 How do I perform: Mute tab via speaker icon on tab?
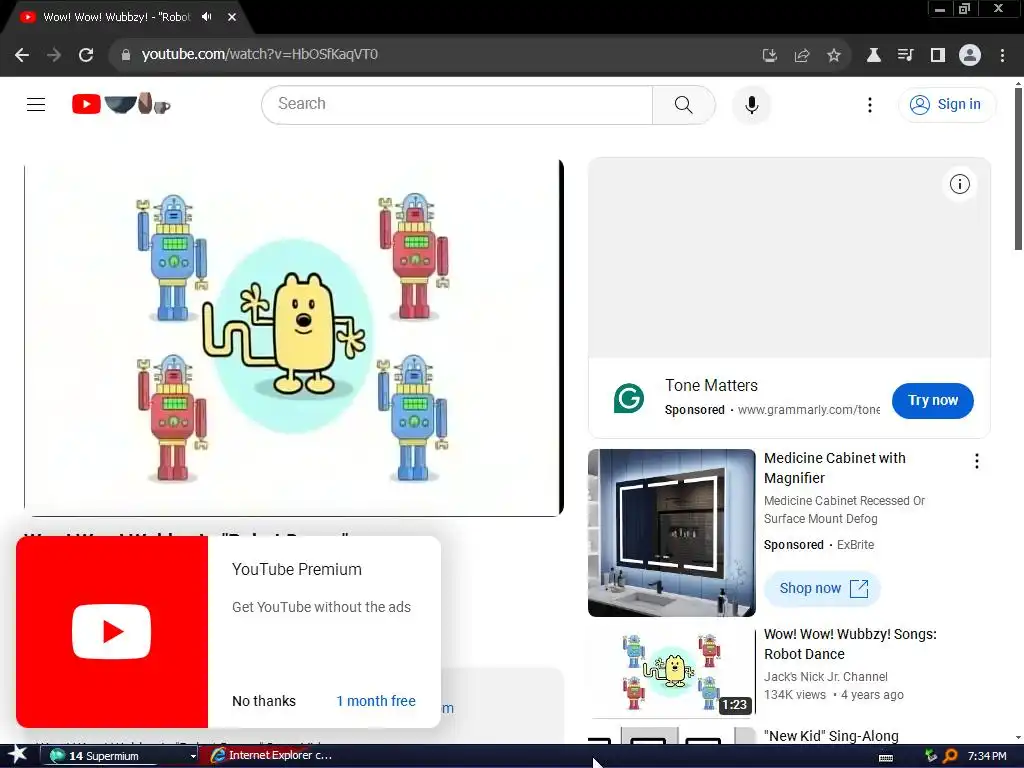(207, 17)
